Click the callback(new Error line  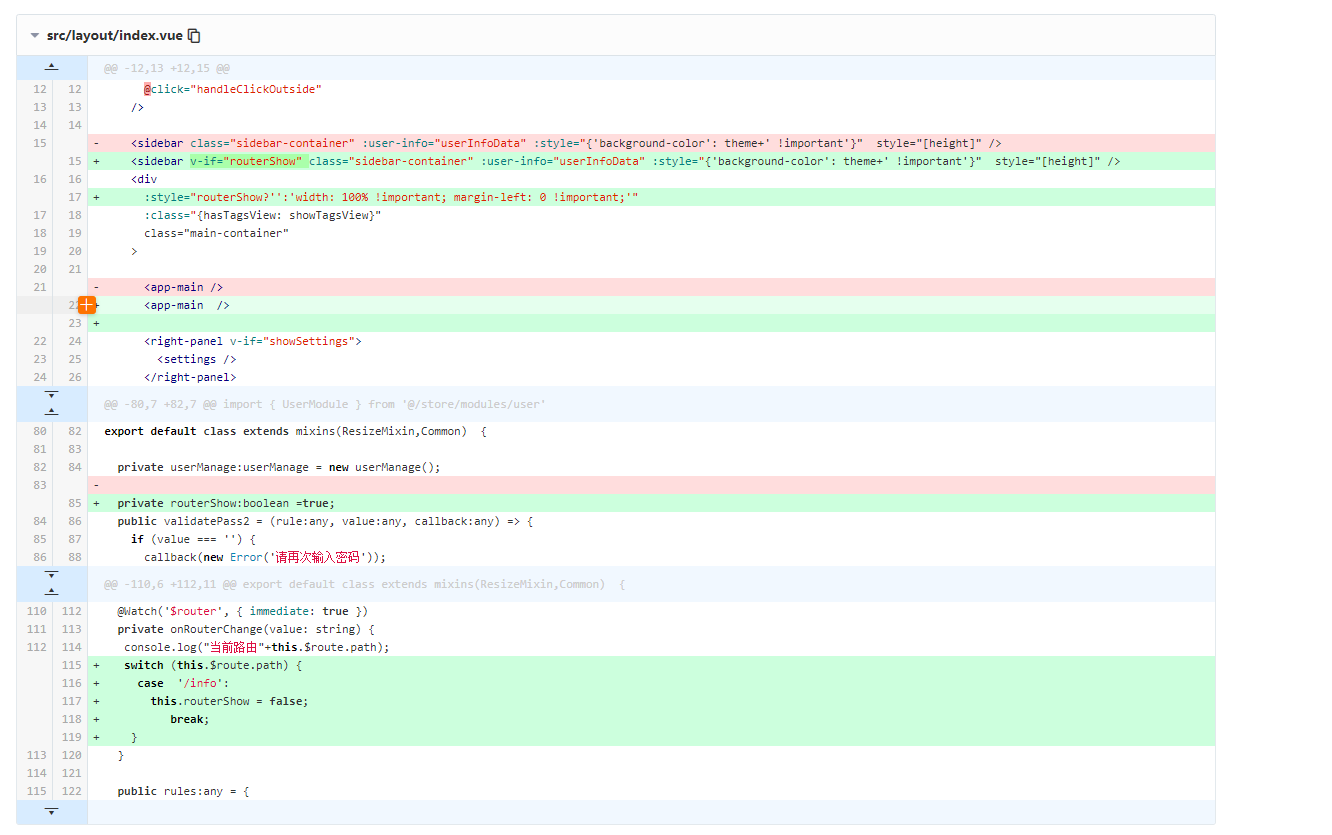tap(651, 557)
